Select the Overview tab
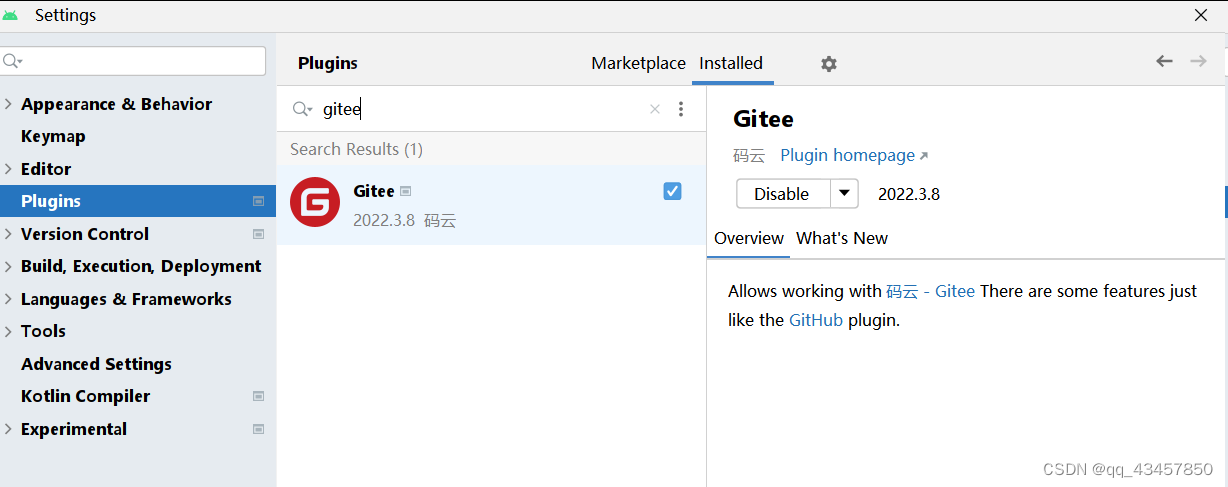 [749, 238]
